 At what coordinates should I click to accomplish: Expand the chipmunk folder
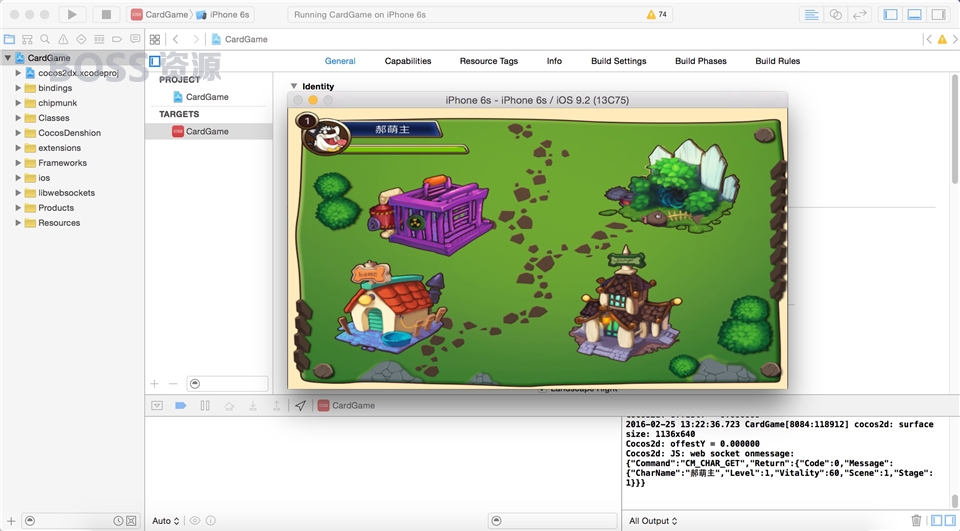[x=18, y=103]
